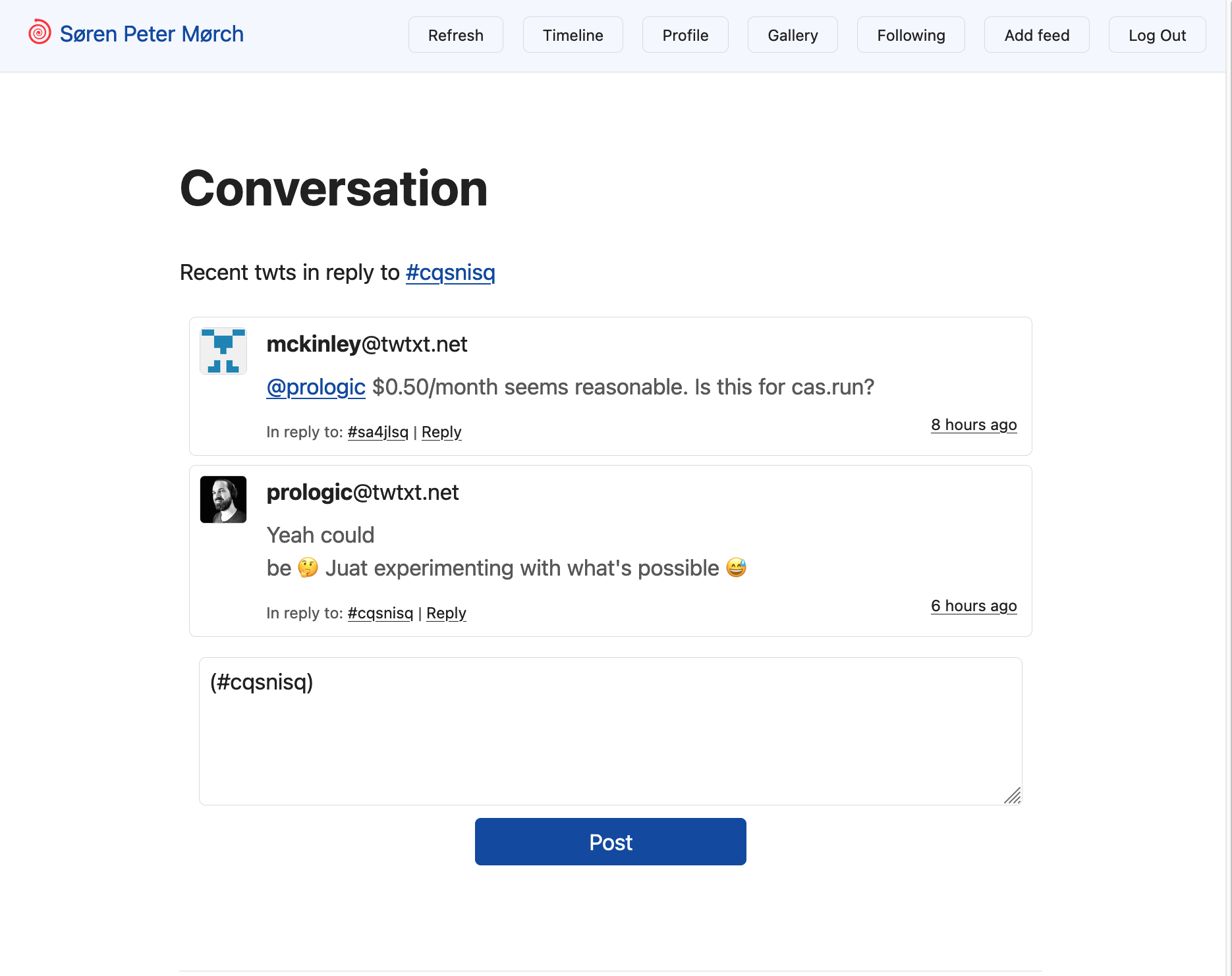The width and height of the screenshot is (1232, 976).
Task: Go to the Profile page
Action: point(685,35)
